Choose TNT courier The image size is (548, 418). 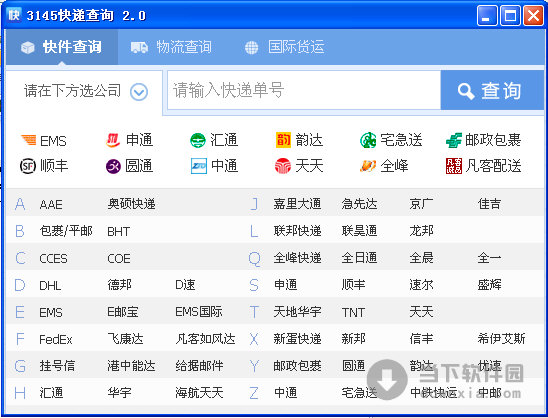point(353,312)
